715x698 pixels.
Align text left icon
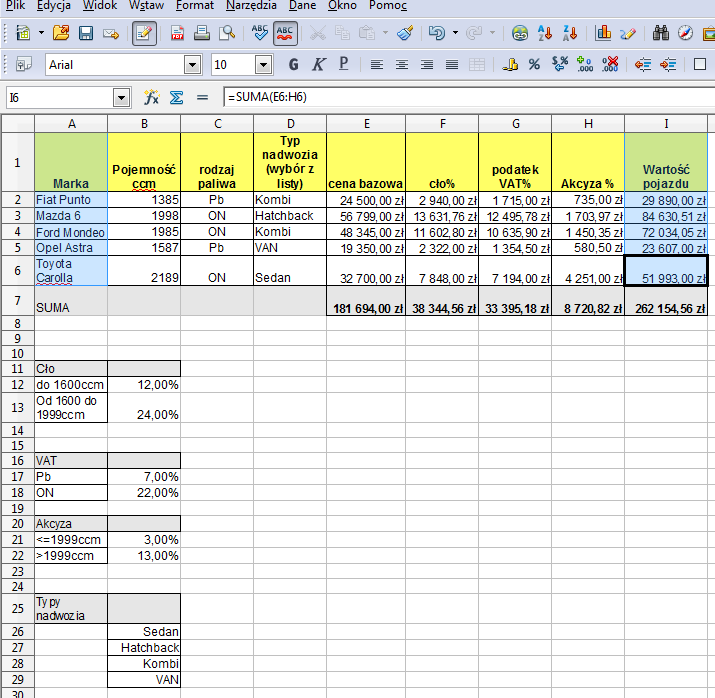click(377, 65)
